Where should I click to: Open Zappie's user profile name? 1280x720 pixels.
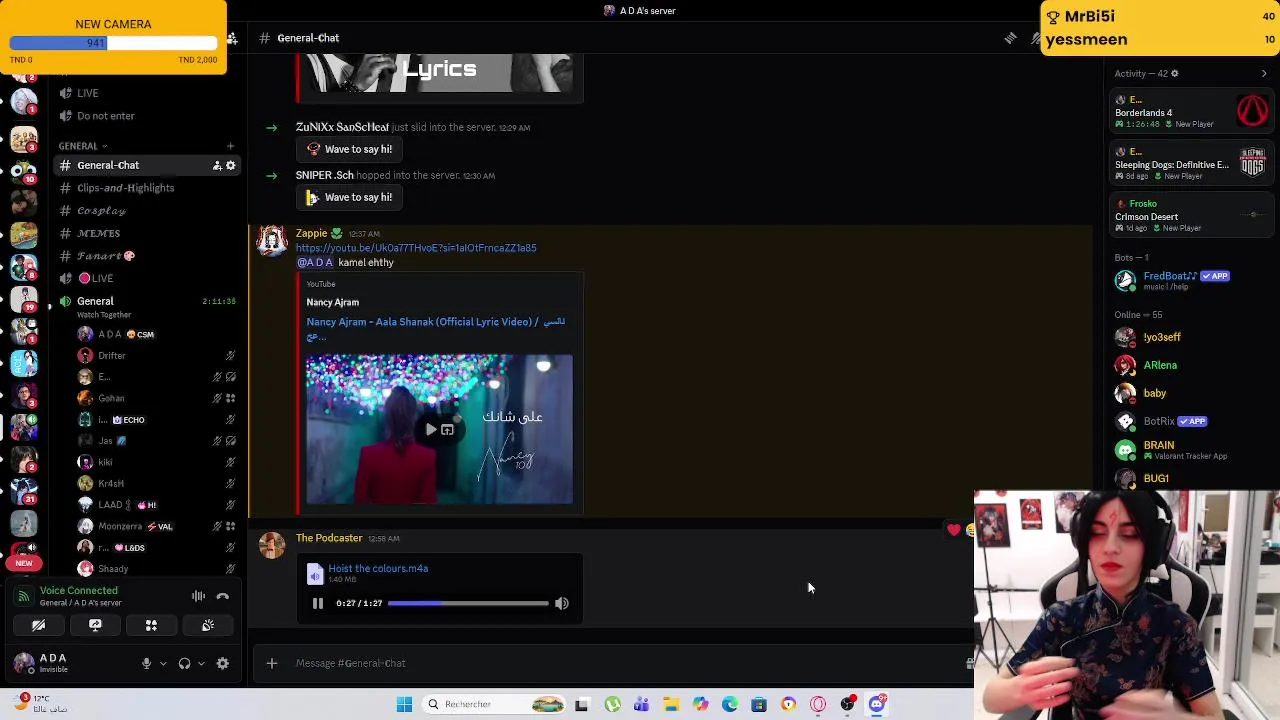point(311,233)
